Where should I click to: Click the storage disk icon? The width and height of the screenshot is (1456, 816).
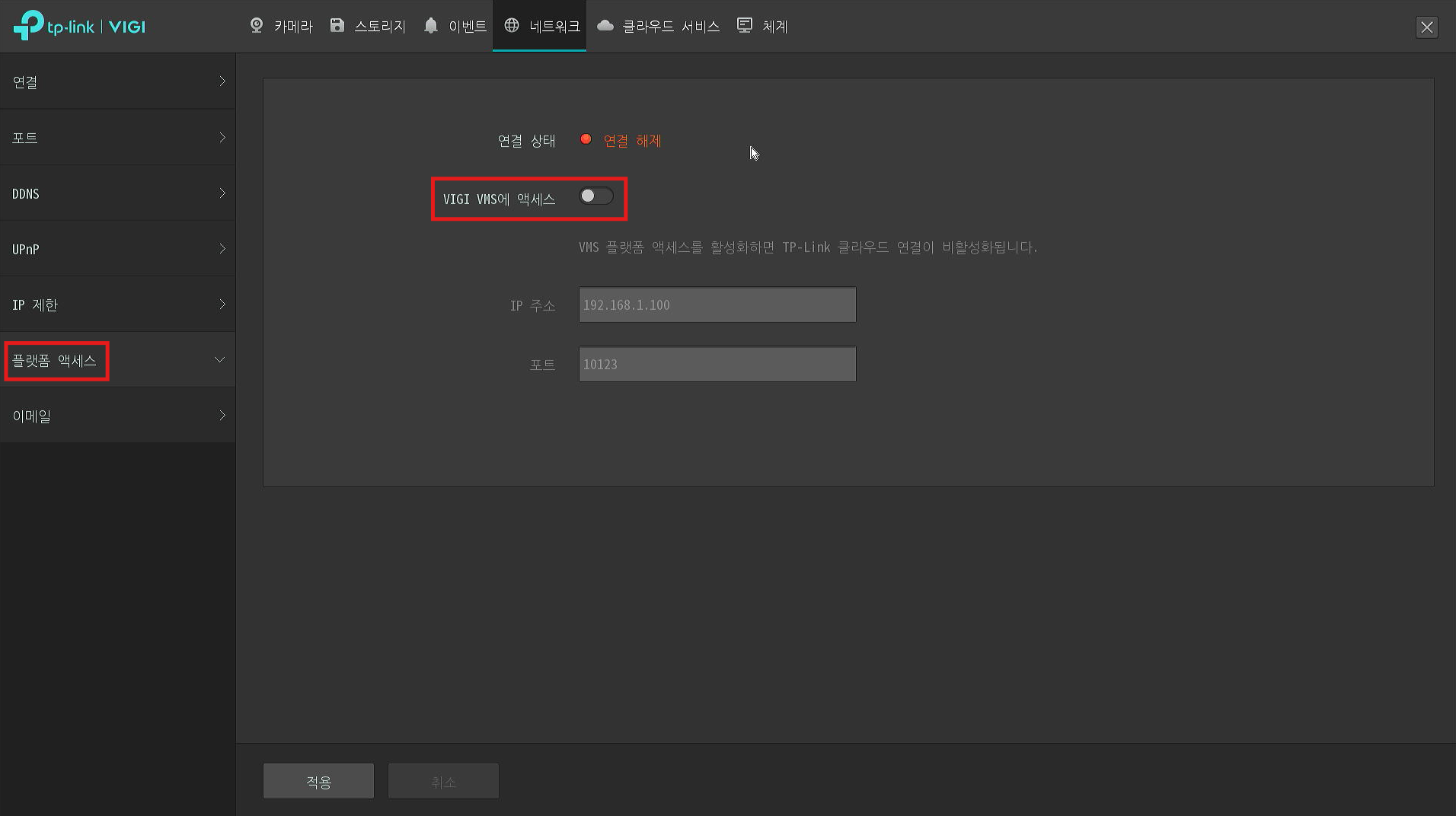[x=337, y=26]
